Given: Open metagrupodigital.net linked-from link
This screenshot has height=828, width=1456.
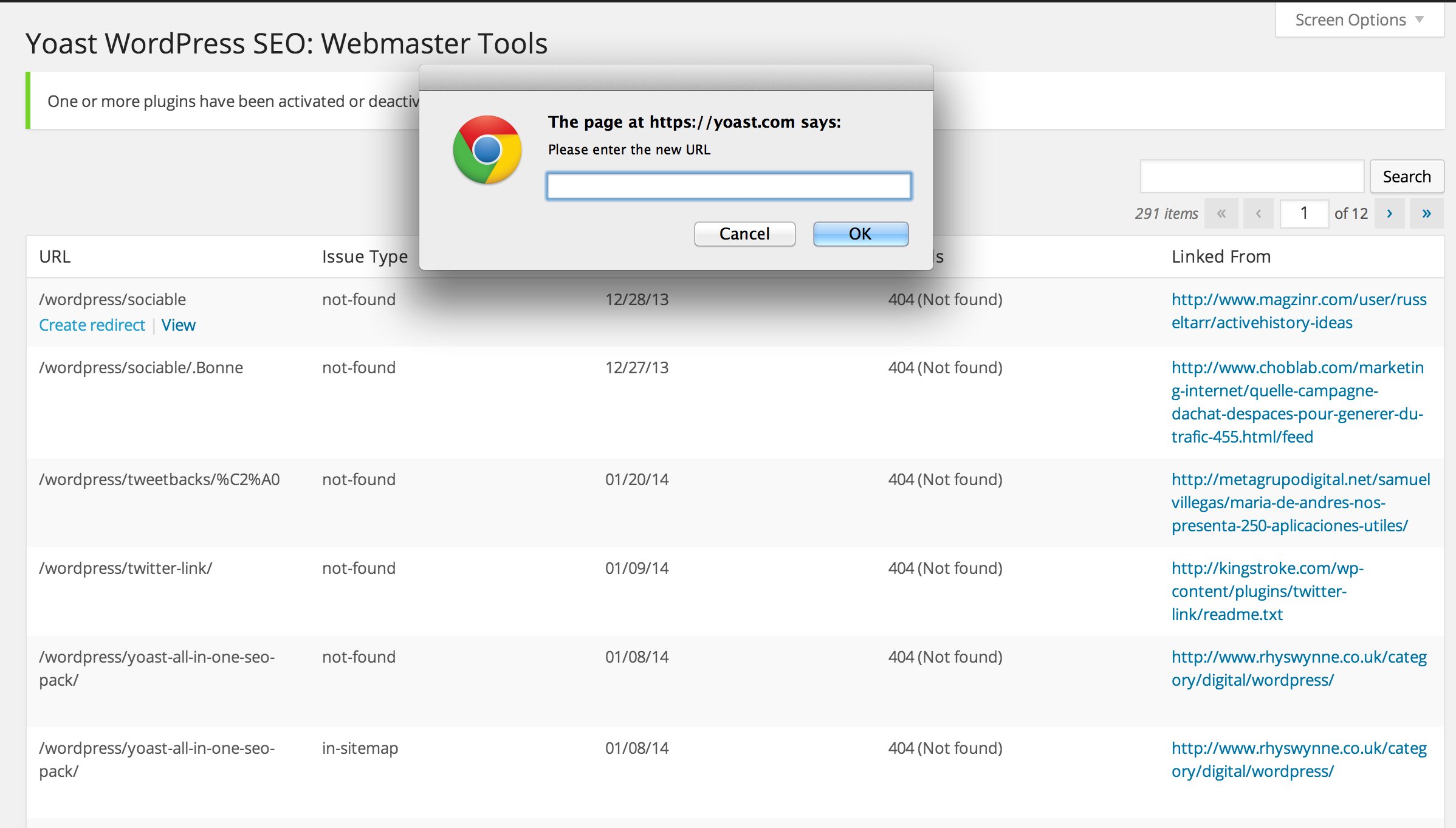Looking at the screenshot, I should [x=1300, y=502].
